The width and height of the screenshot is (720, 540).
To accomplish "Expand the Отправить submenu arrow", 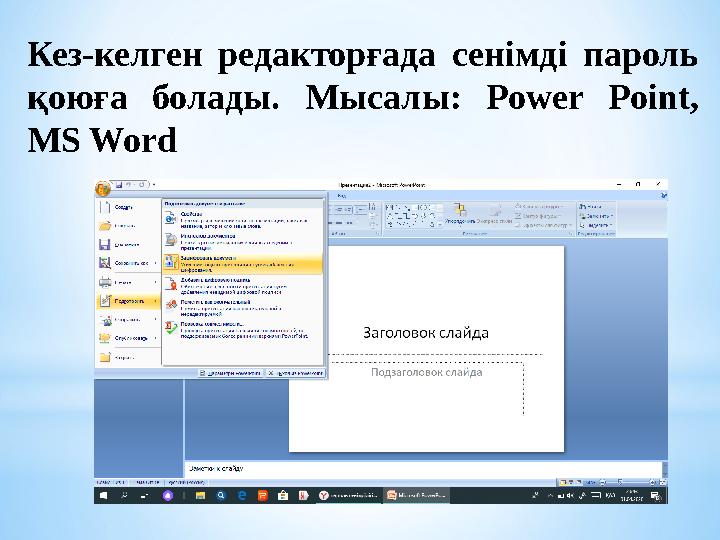I will coord(156,320).
